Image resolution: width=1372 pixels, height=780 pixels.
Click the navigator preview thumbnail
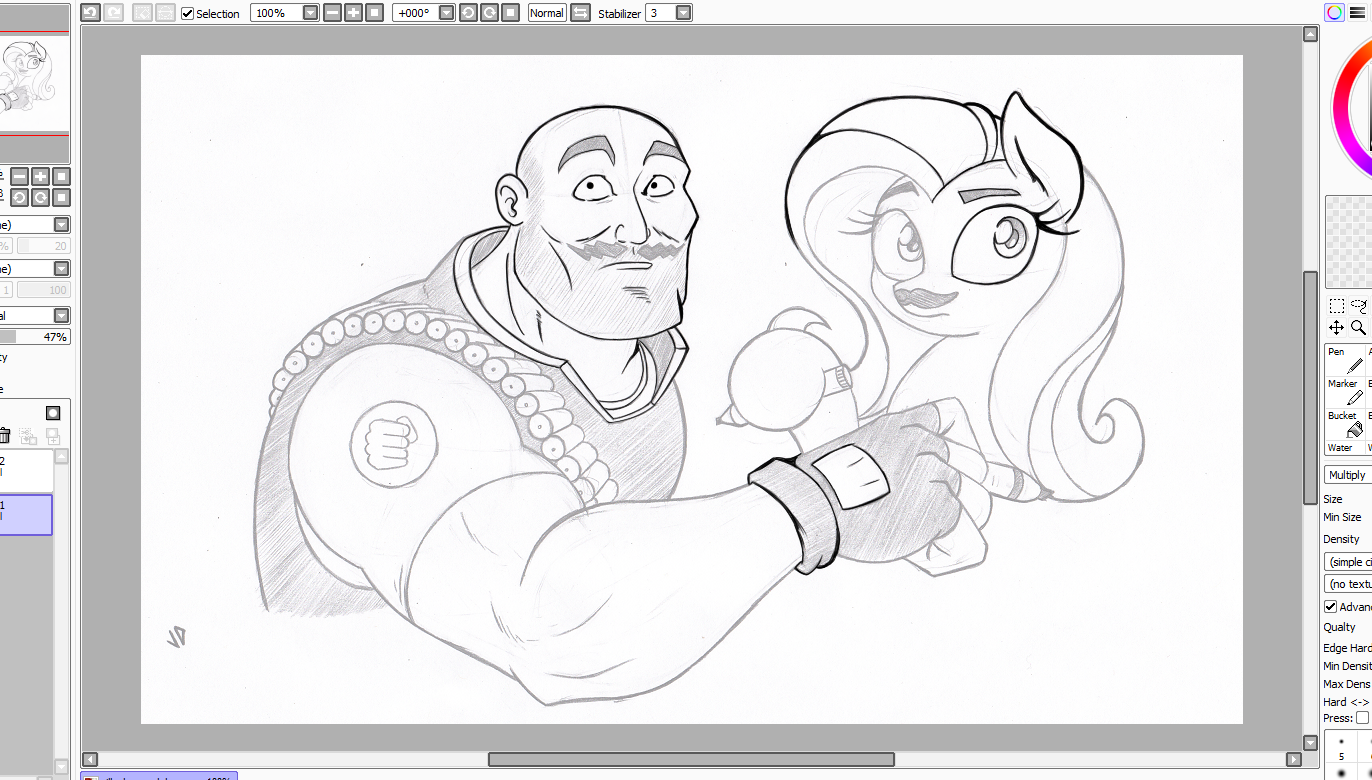(x=35, y=84)
